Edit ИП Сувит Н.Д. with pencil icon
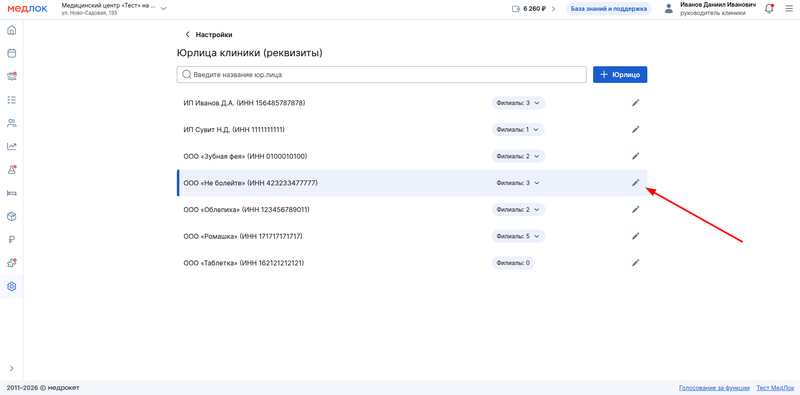This screenshot has width=800, height=395. tap(635, 130)
